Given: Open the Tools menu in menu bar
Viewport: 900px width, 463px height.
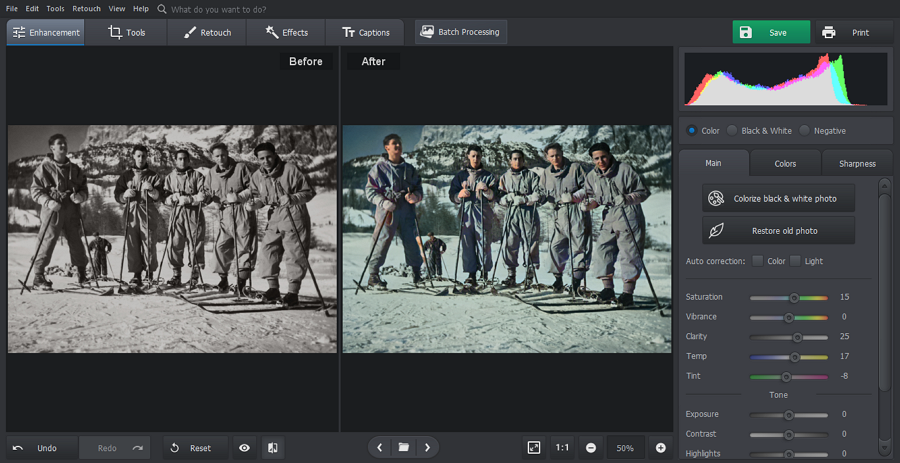Looking at the screenshot, I should pyautogui.click(x=55, y=8).
